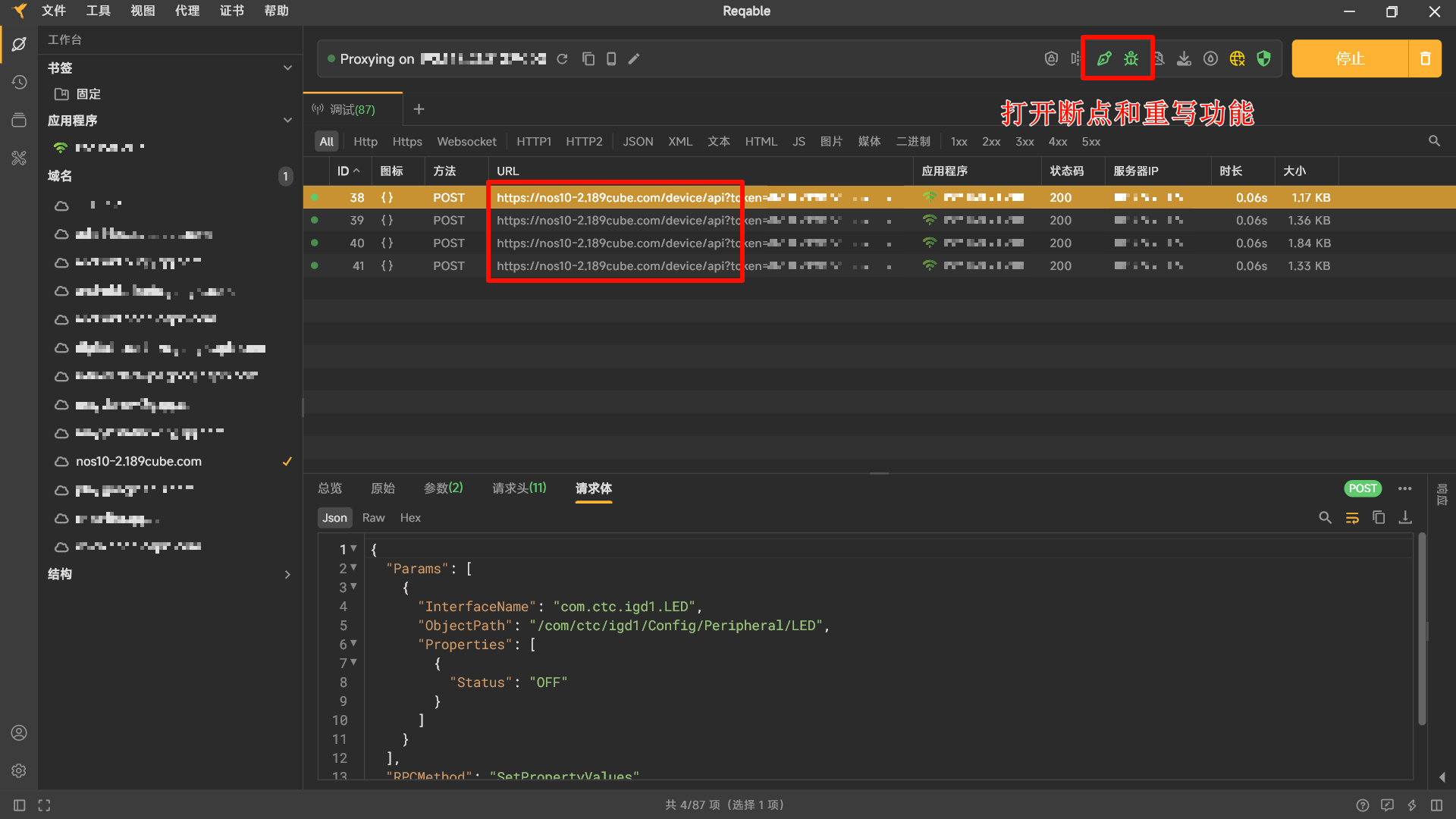Viewport: 1456px width, 819px height.
Task: Open the settings gear icon
Action: point(19,770)
